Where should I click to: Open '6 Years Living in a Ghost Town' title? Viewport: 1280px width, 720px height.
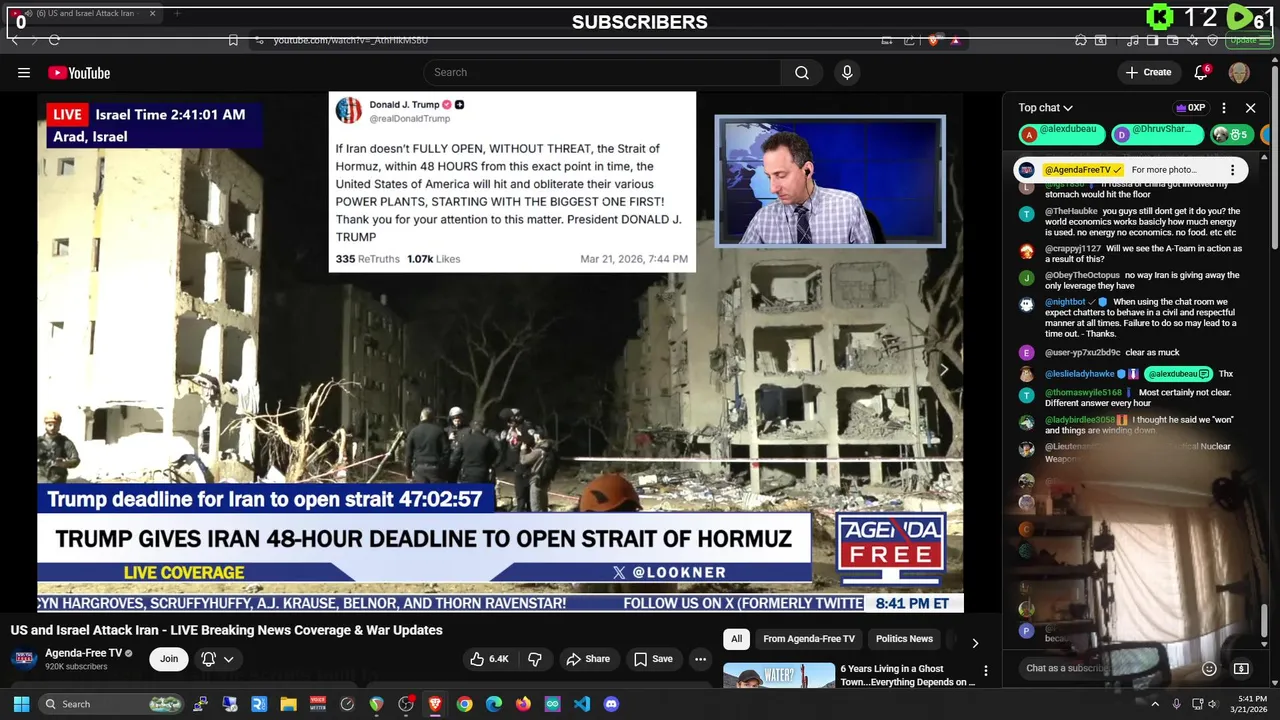907,675
